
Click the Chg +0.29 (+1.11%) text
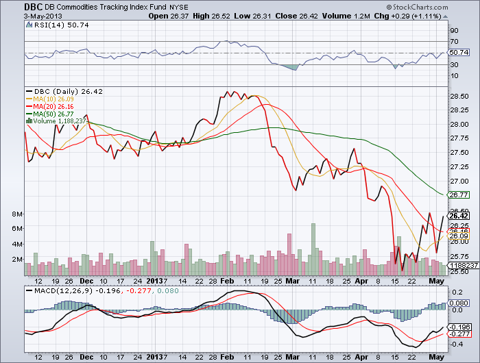click(x=408, y=16)
